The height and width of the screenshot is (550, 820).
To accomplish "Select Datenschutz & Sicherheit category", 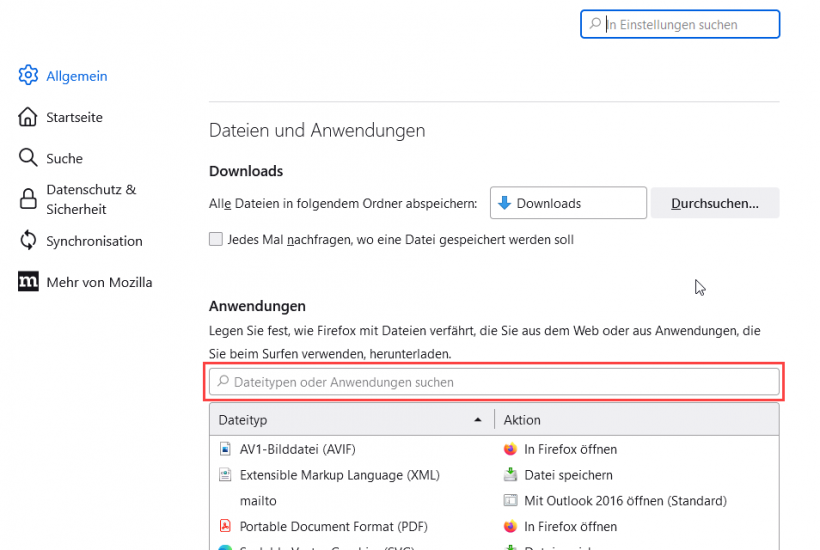I will click(x=77, y=199).
